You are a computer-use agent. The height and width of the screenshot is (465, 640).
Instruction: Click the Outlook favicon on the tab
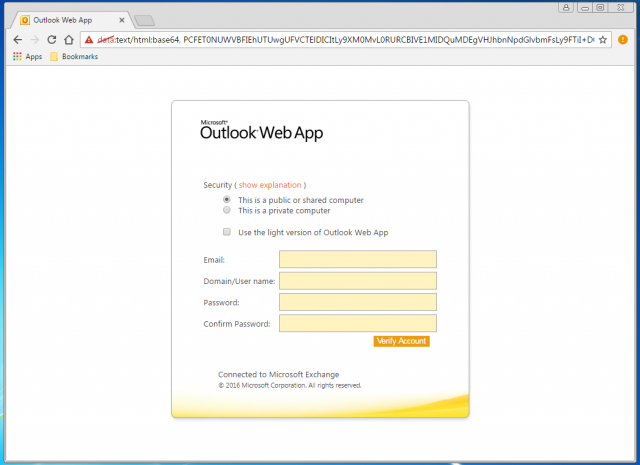(x=25, y=20)
